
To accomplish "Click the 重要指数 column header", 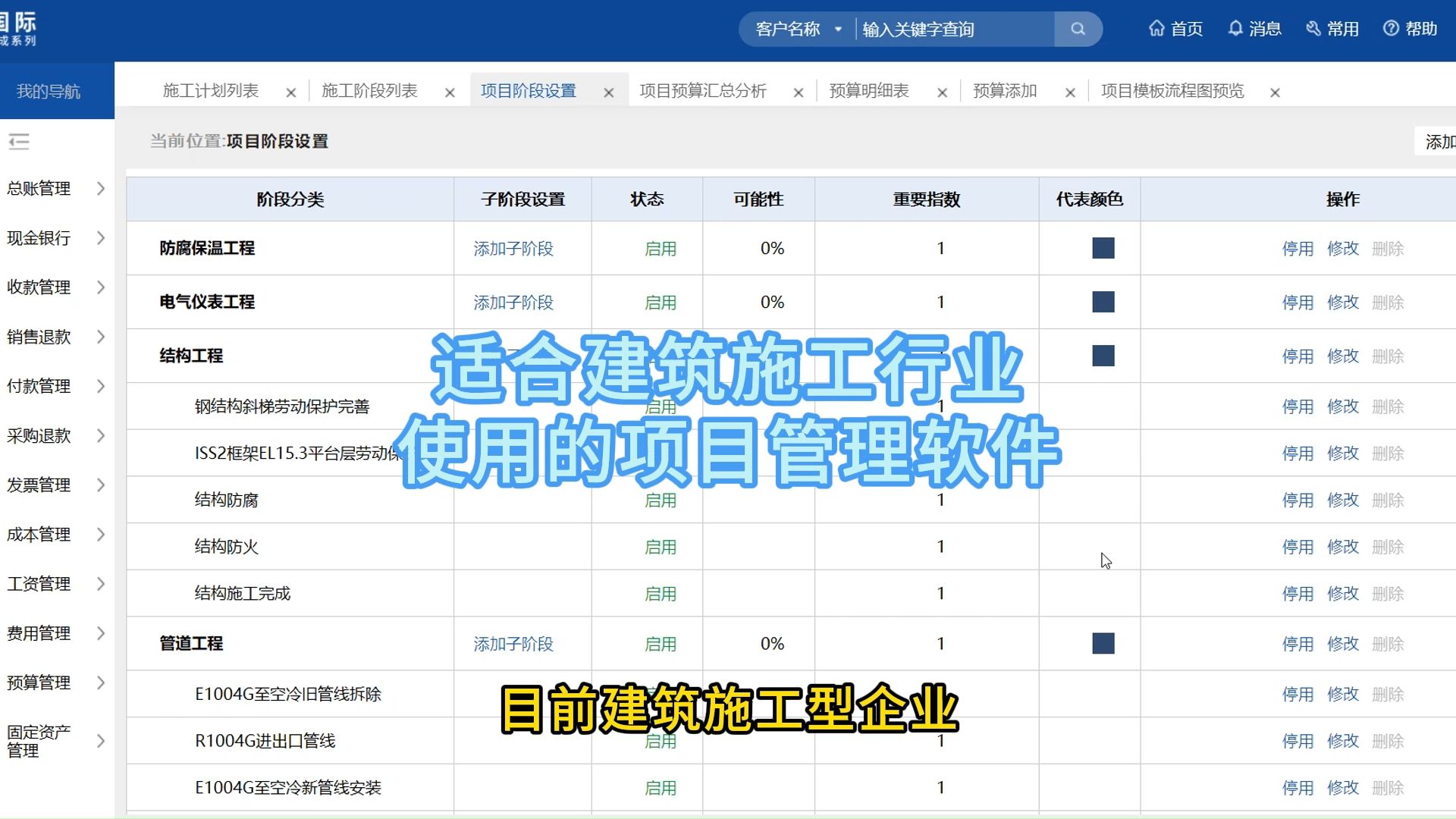I will [x=927, y=199].
